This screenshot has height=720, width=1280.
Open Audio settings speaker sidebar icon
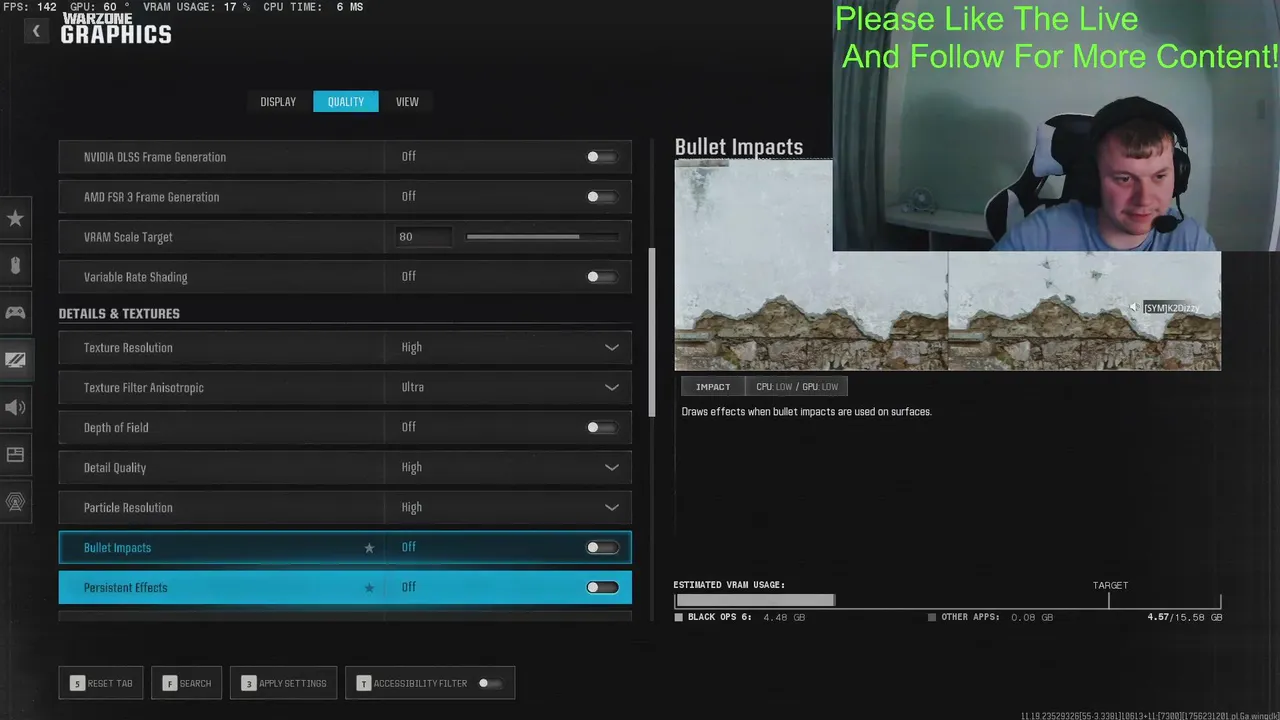click(15, 407)
